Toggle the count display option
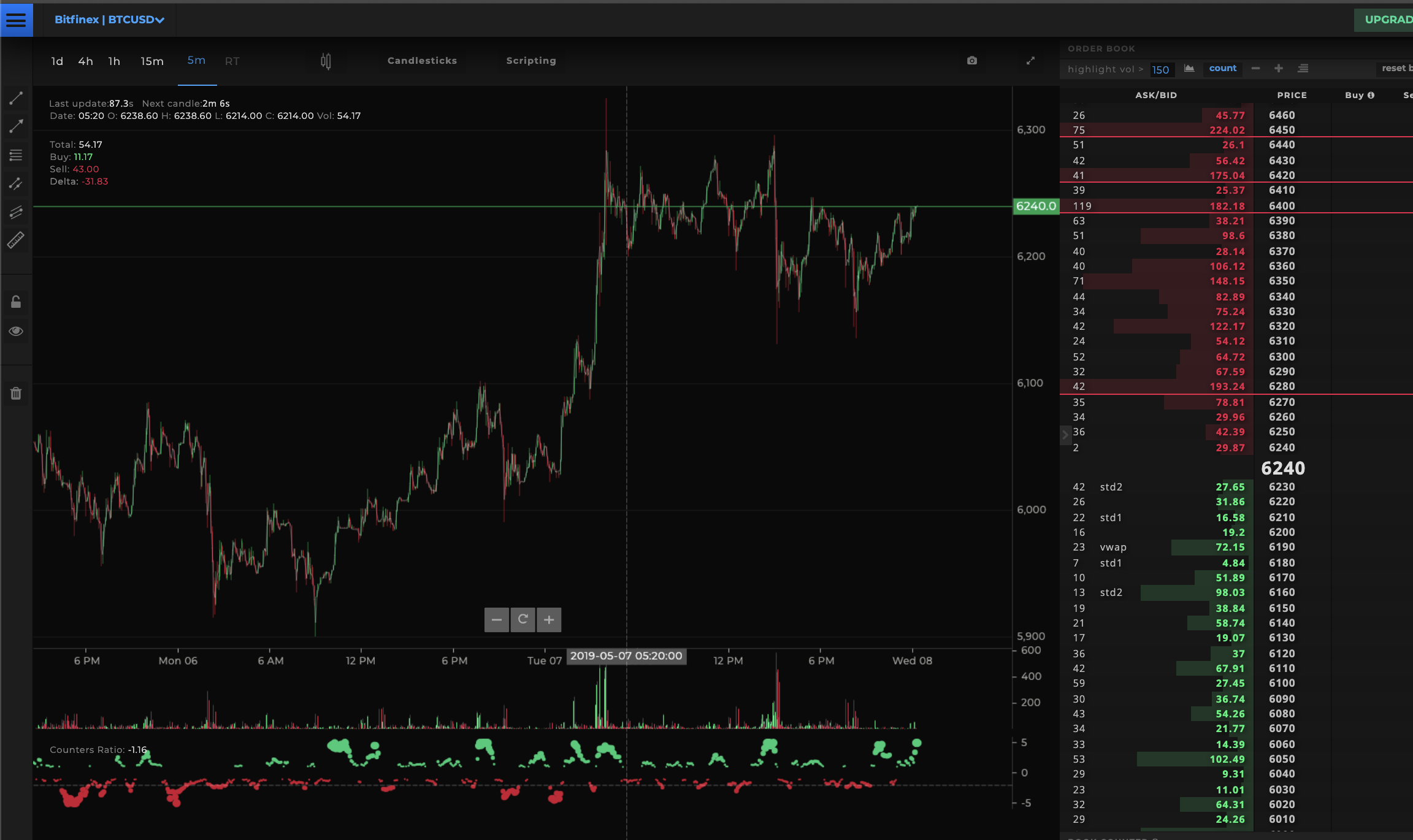Image resolution: width=1413 pixels, height=840 pixels. click(x=1223, y=69)
